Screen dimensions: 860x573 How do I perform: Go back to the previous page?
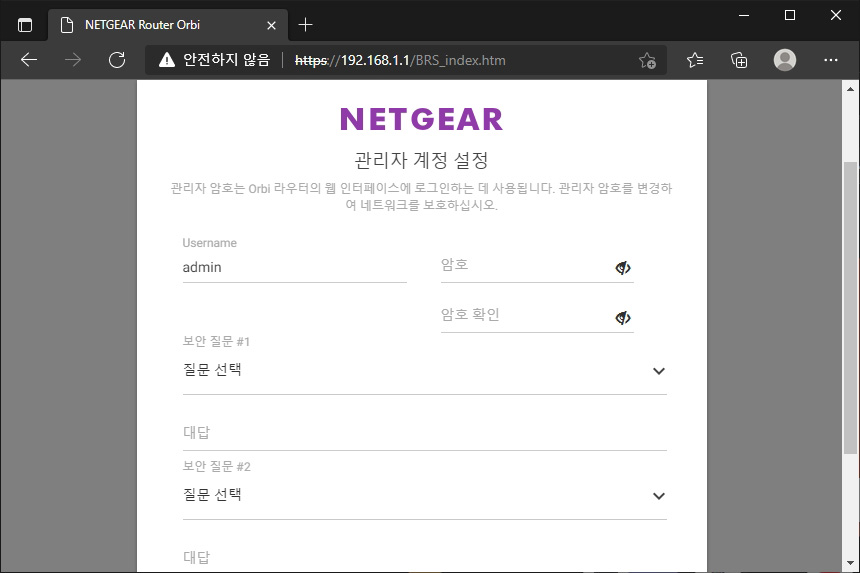[x=29, y=60]
